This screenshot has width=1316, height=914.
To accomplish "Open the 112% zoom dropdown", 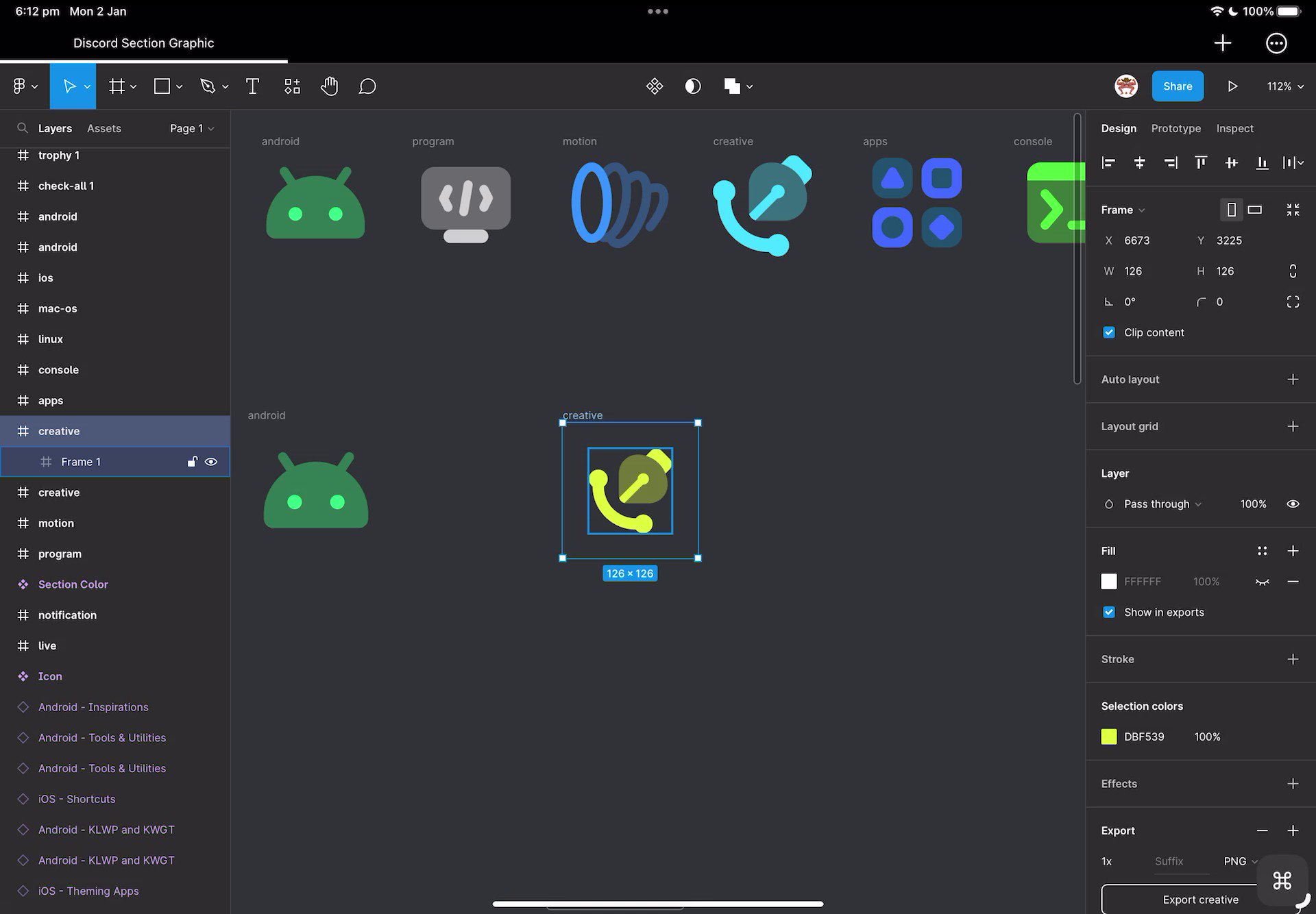I will tap(1284, 86).
